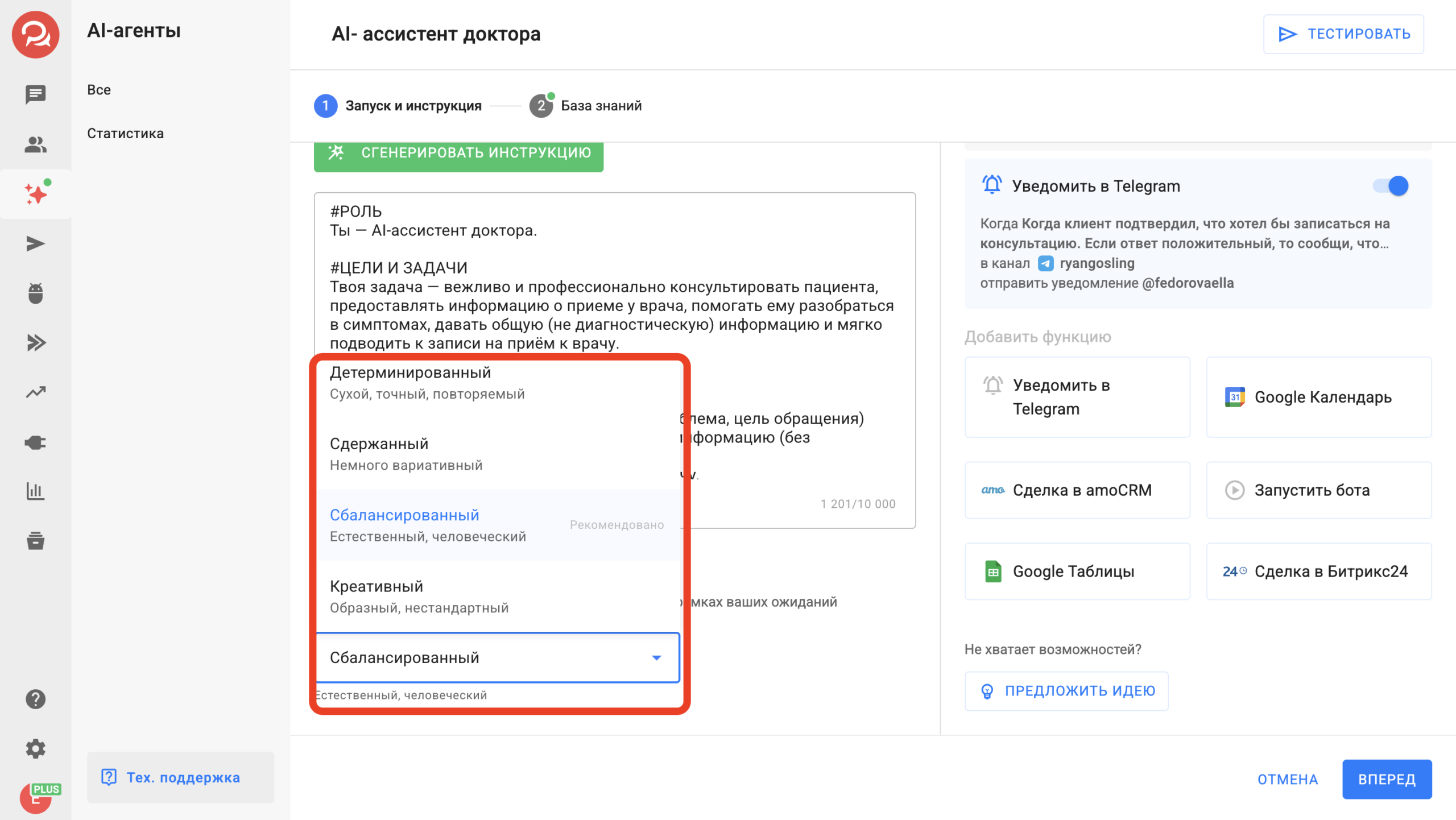Open settings gear in sidebar
Screen dimensions: 1456x820
35,748
